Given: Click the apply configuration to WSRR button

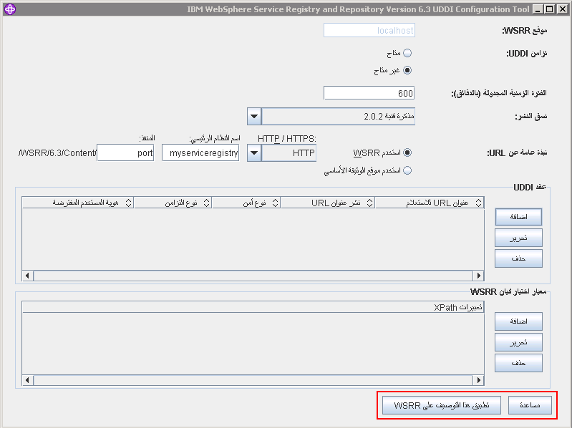Looking at the screenshot, I should [x=441, y=405].
